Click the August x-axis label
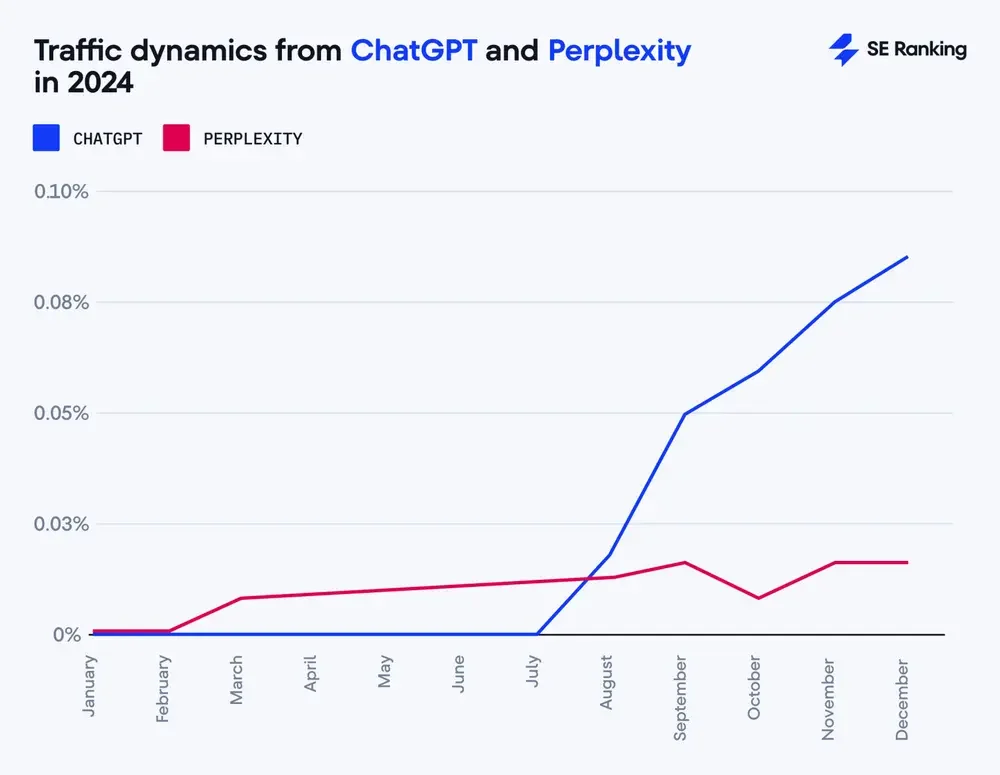This screenshot has width=1000, height=775. pyautogui.click(x=606, y=682)
